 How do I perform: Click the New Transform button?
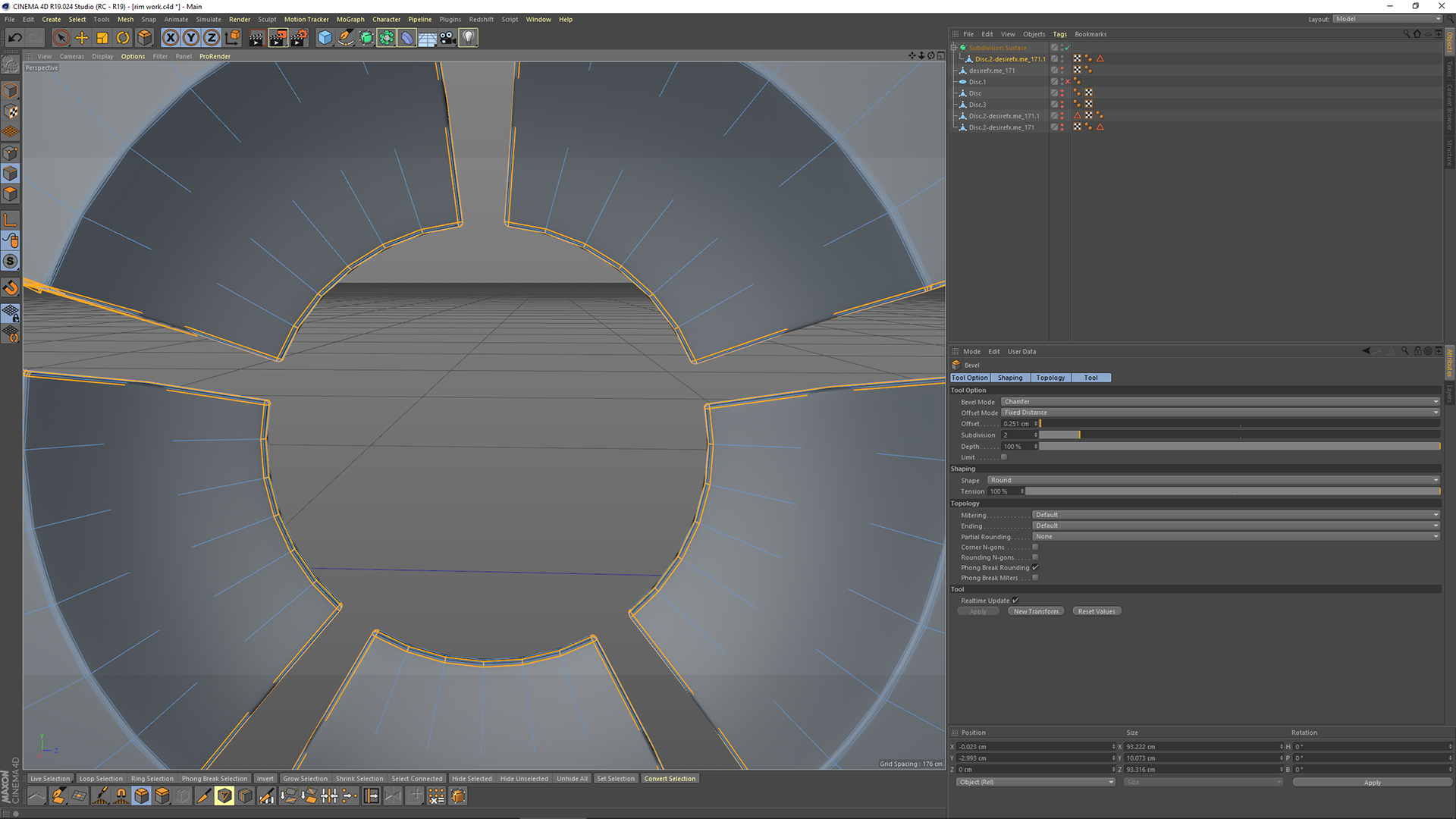(x=1036, y=611)
